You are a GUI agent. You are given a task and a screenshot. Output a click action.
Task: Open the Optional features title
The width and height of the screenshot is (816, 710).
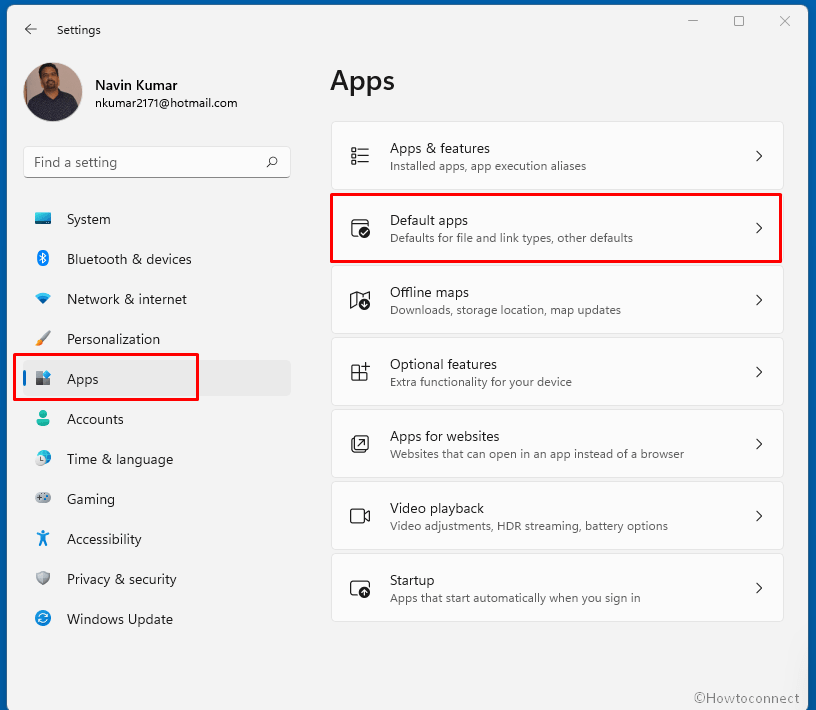(443, 364)
